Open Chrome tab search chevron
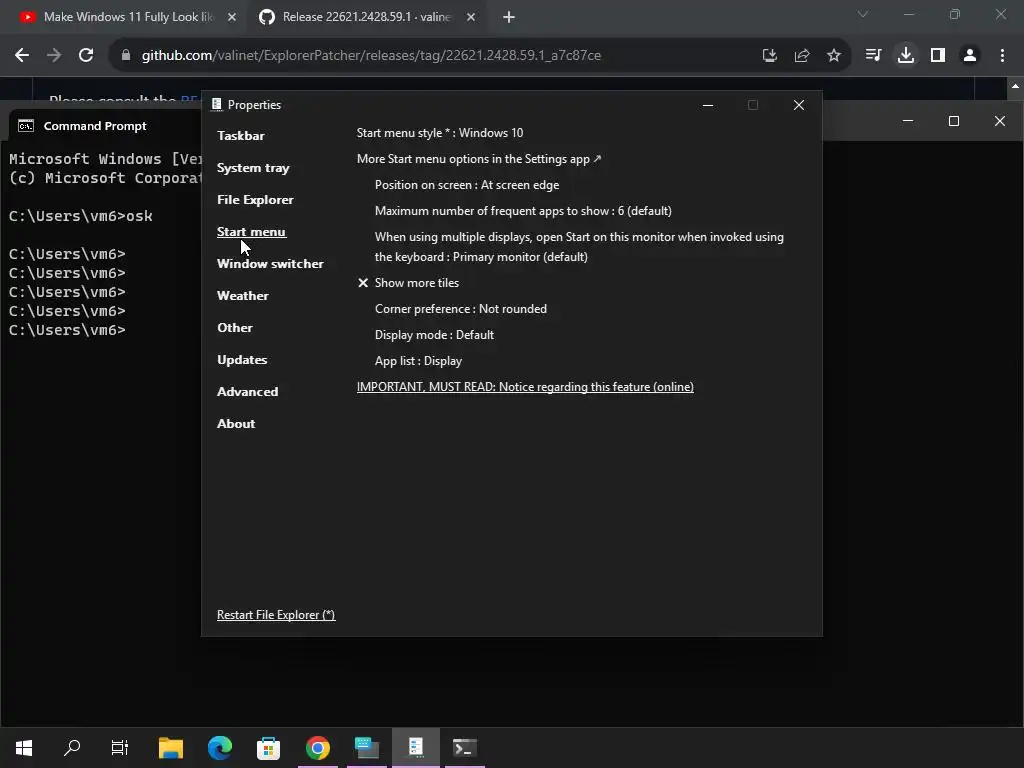This screenshot has height=768, width=1024. click(863, 14)
